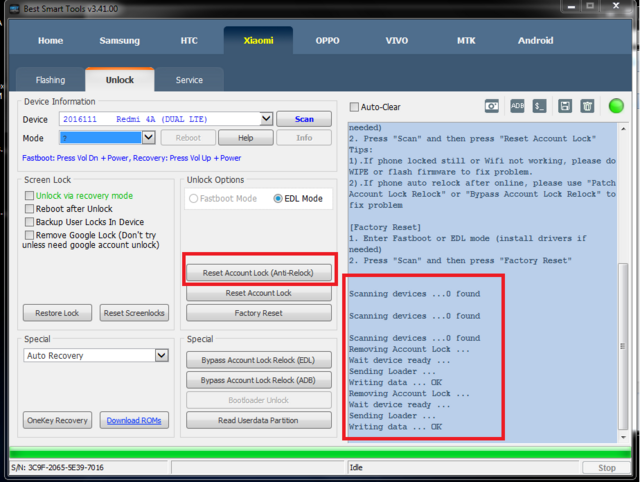This screenshot has width=640, height=482.
Task: Save the log with floppy icon
Action: 565,107
